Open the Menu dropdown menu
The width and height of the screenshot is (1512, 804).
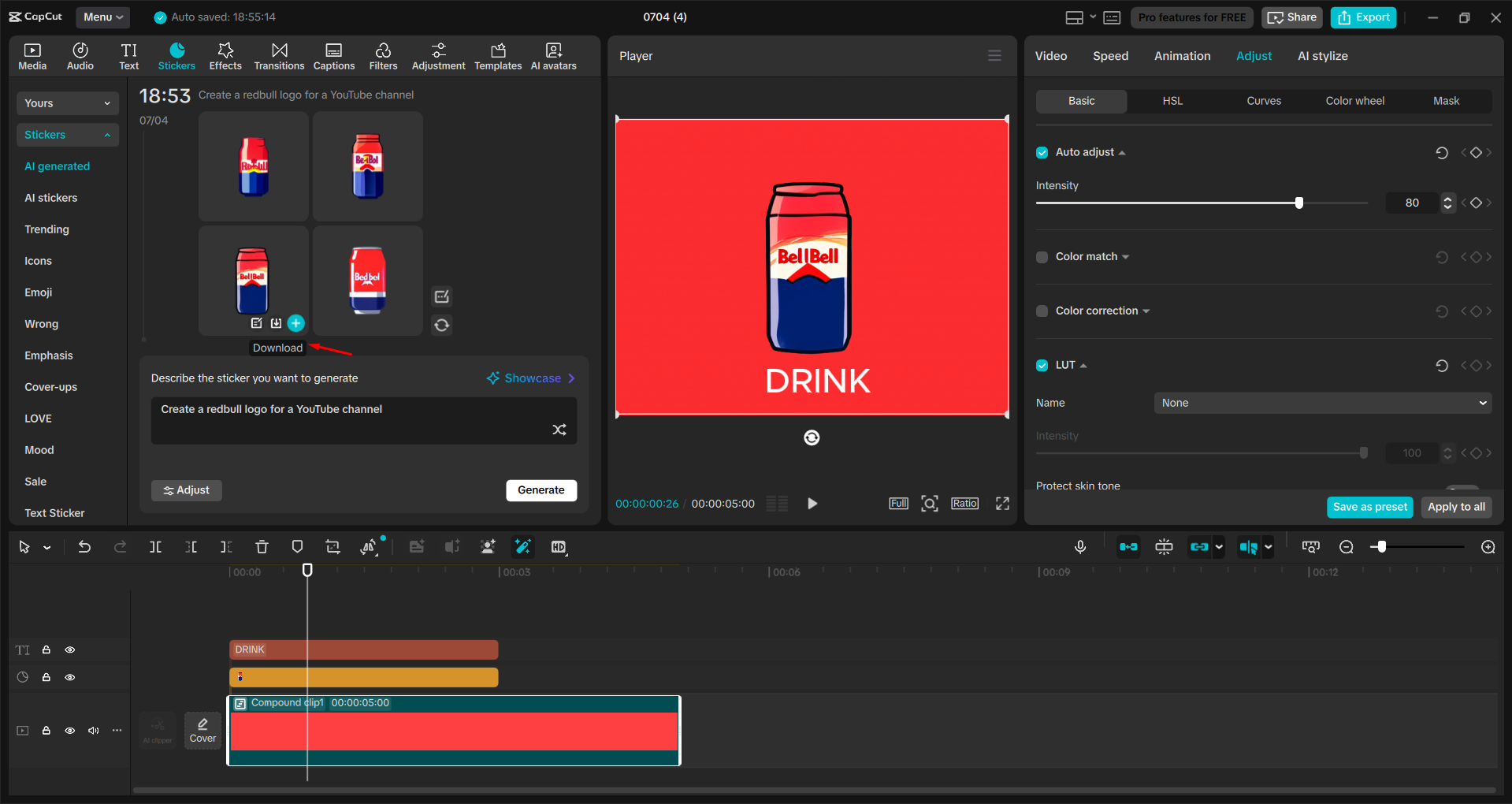(102, 17)
